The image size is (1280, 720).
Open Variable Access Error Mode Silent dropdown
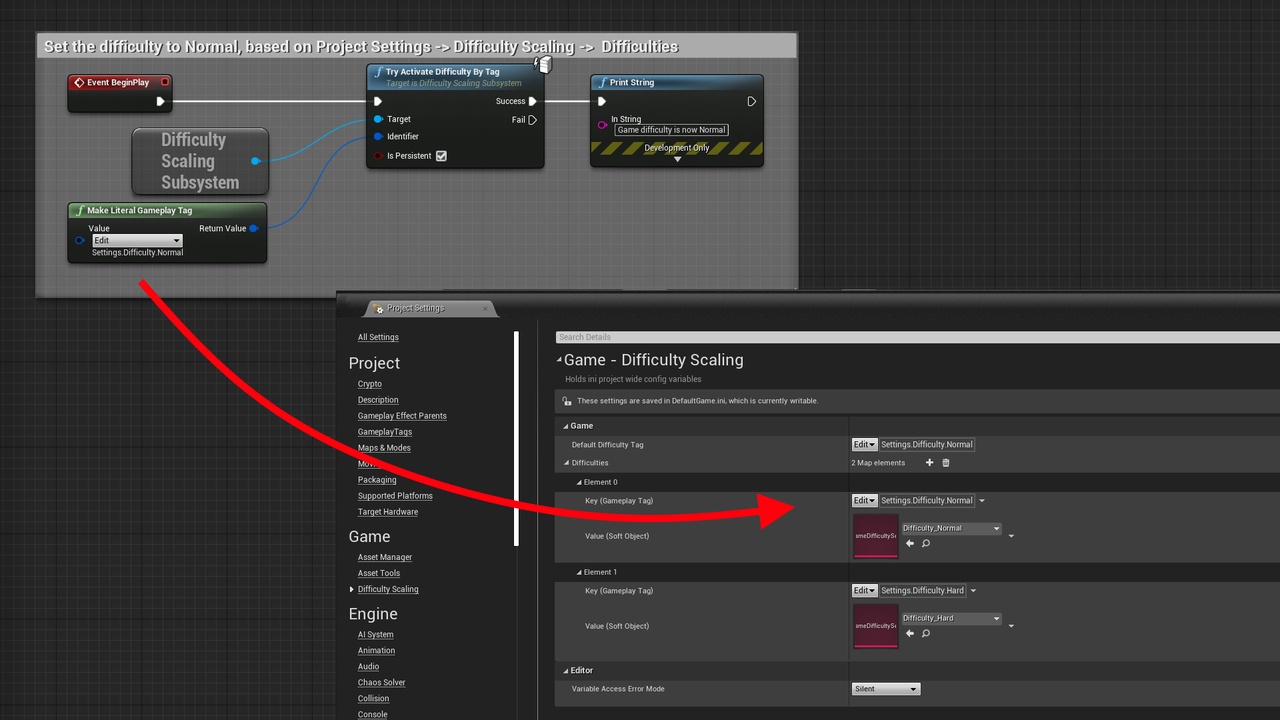point(886,689)
